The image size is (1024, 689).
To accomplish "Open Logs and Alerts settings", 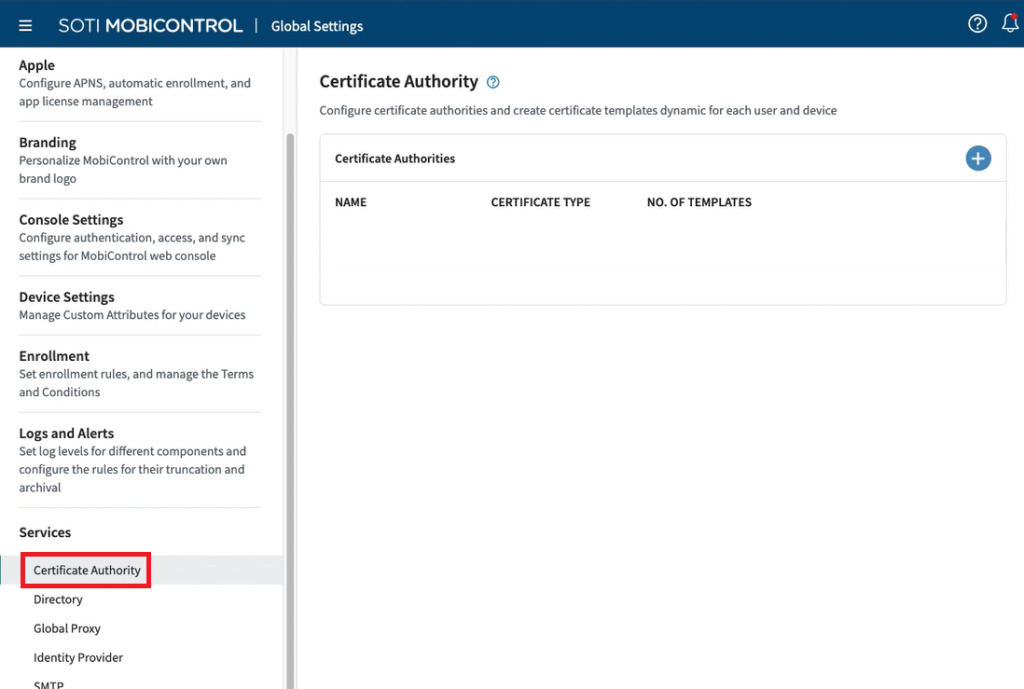I will pos(66,433).
